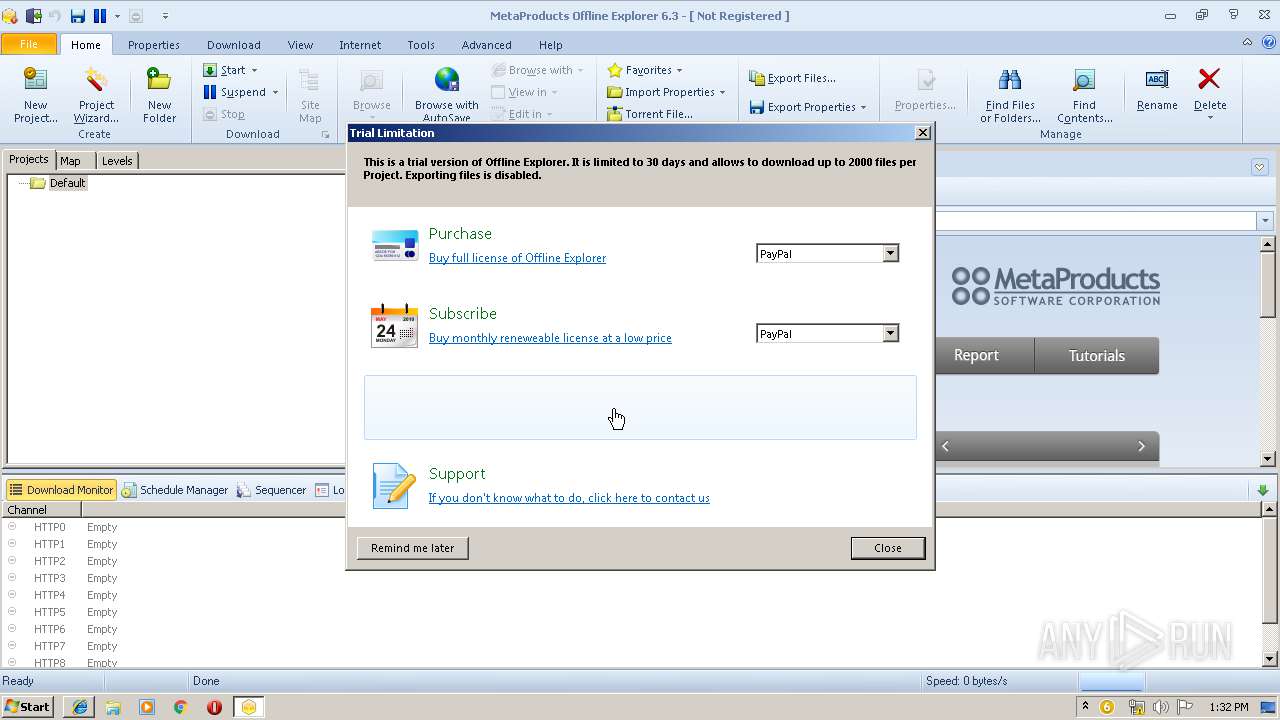Click the Export Properties disk icon
Image resolution: width=1280 pixels, height=720 pixels.
tap(757, 107)
